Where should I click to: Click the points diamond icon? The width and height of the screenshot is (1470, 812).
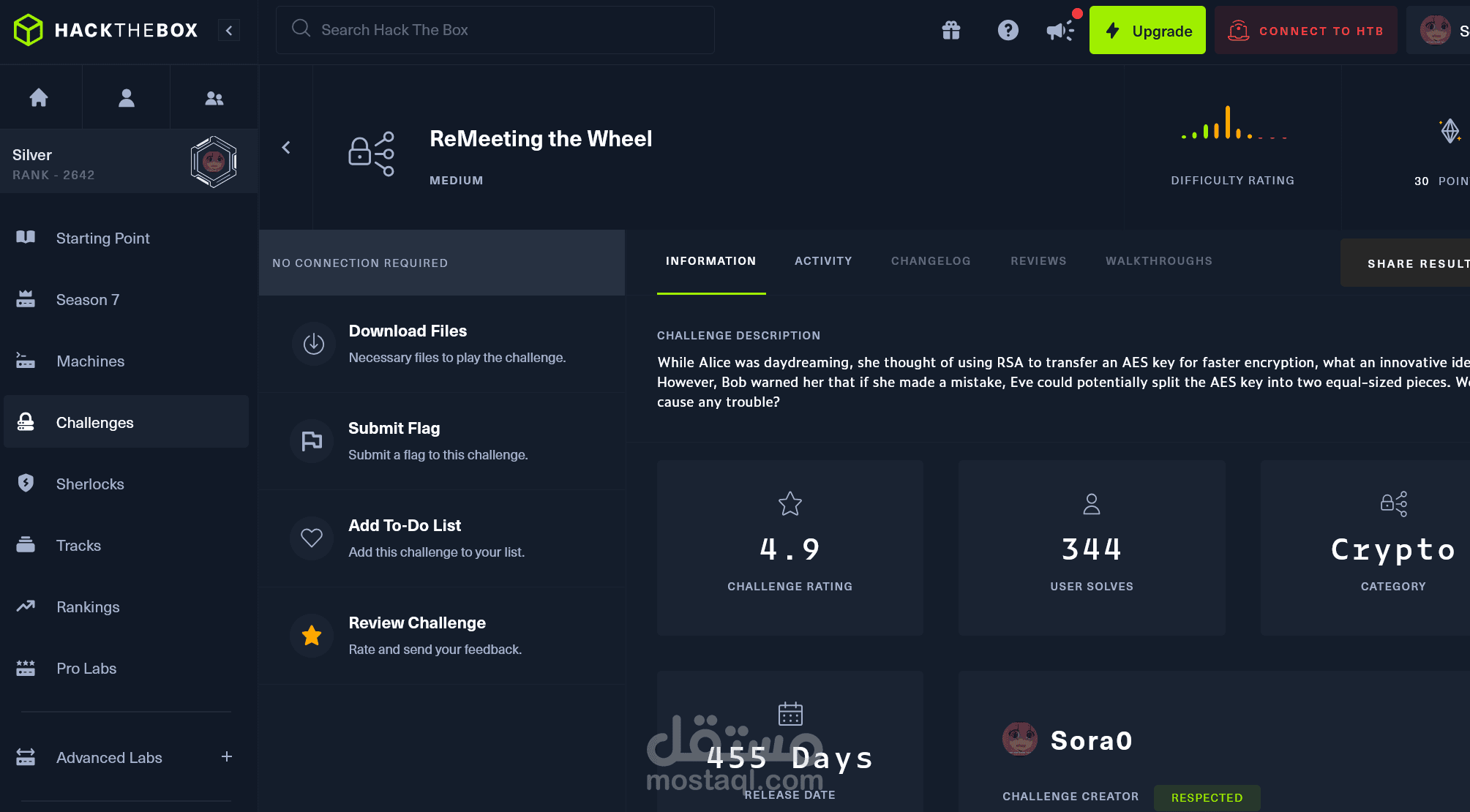[x=1450, y=131]
